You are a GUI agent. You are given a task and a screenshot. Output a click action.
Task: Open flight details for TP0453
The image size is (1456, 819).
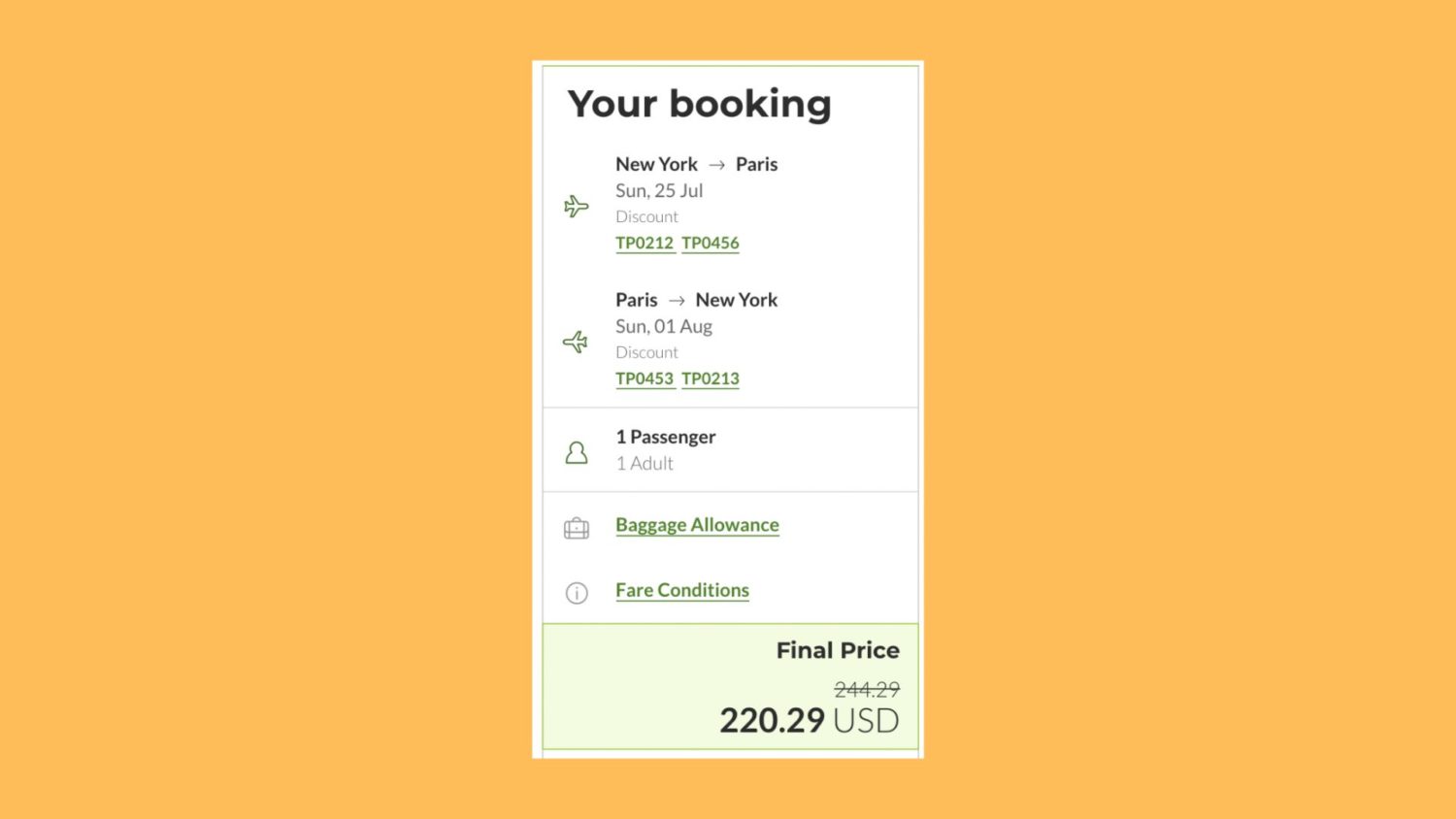point(645,378)
